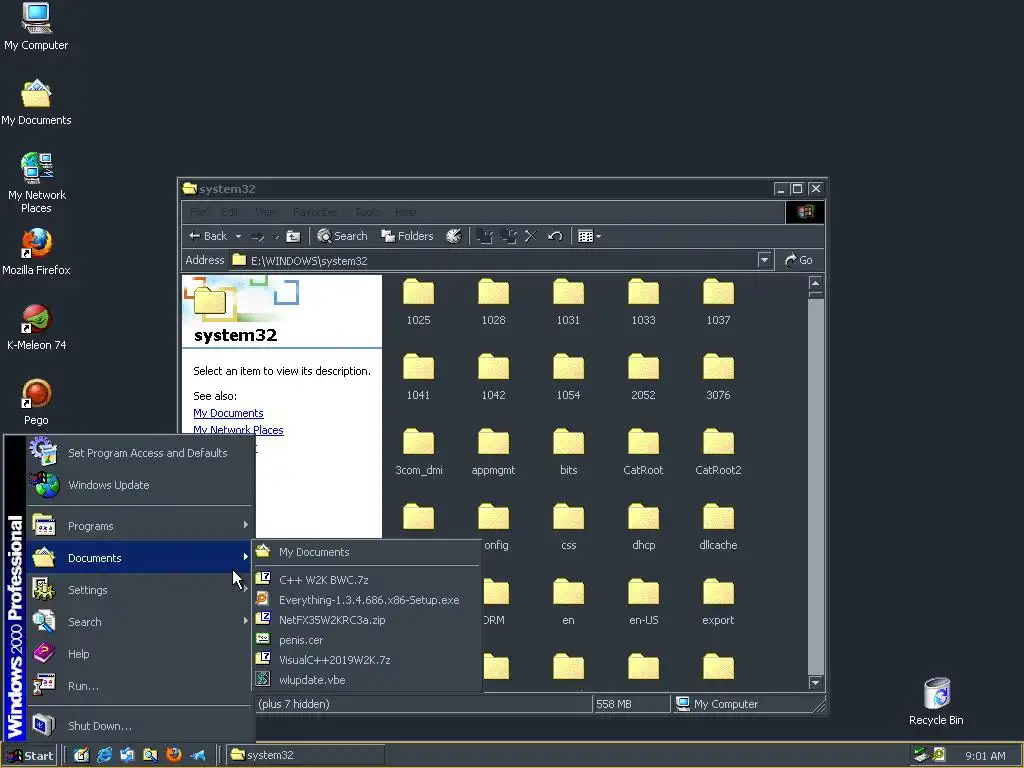
Task: Open the Back history dropdown arrow
Action: 238,236
